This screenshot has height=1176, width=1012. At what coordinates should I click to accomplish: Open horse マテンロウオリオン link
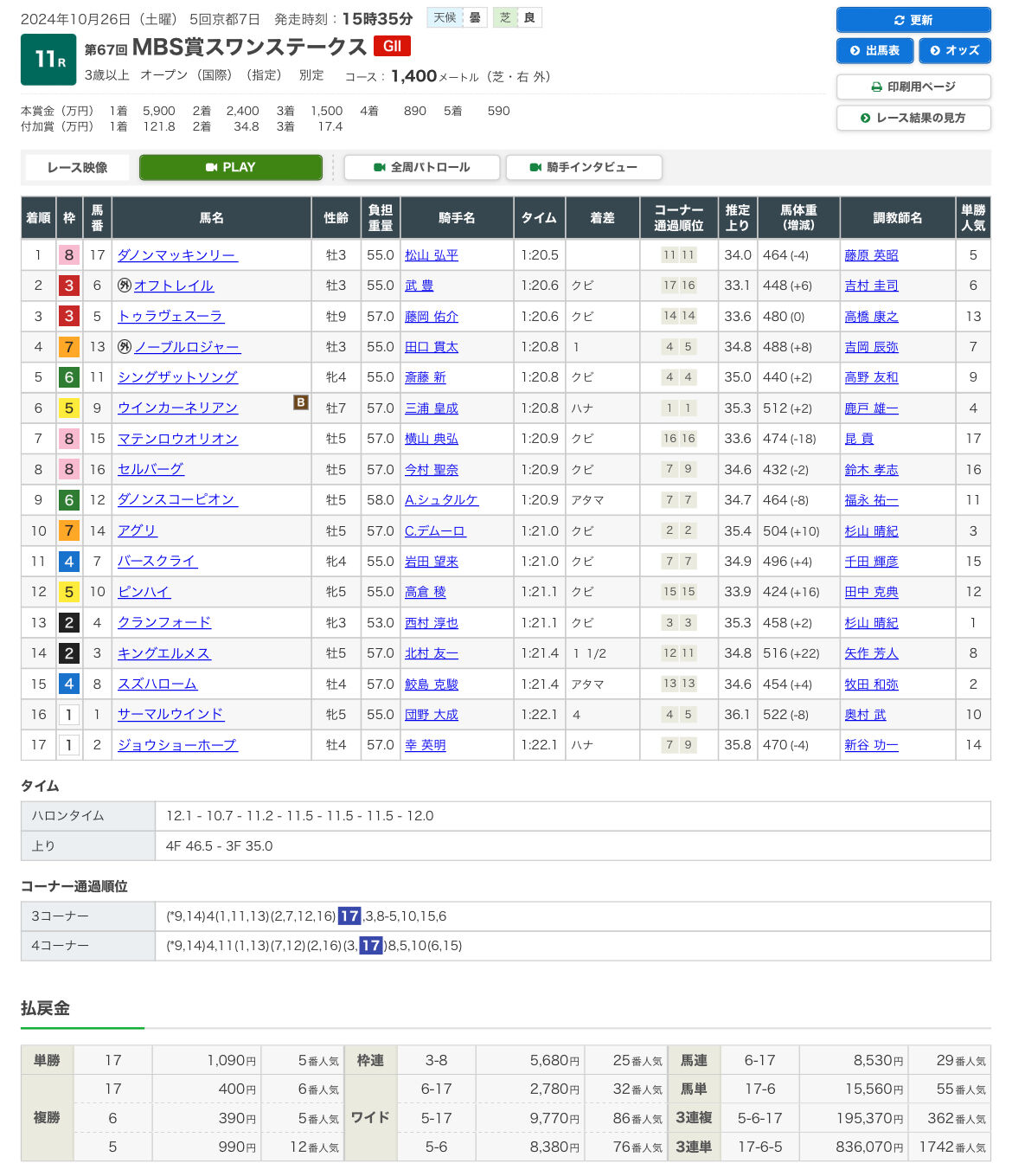pyautogui.click(x=177, y=439)
